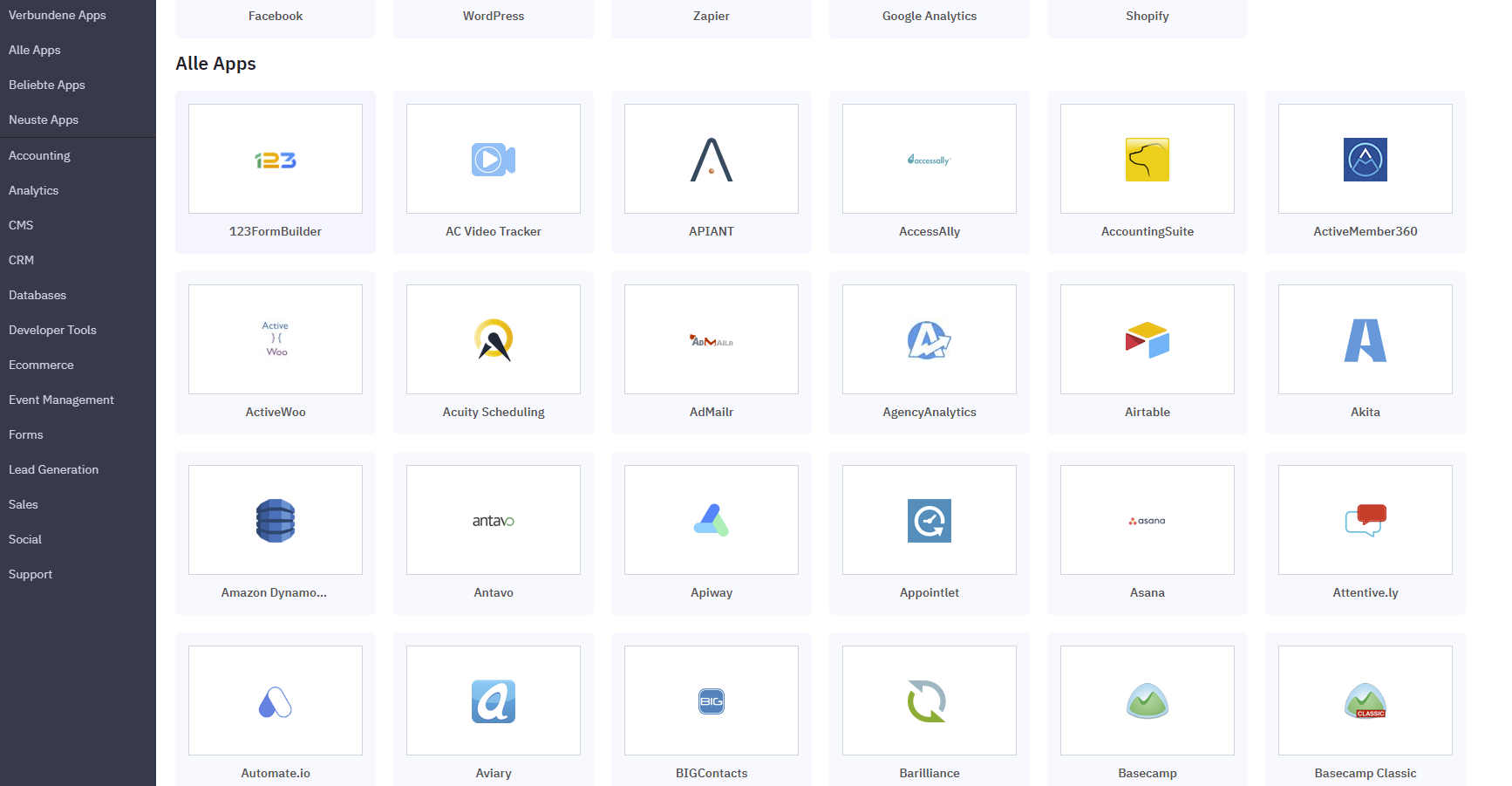Viewport: 1512px width, 786px height.
Task: Click the Attentive.ly name label
Action: click(x=1366, y=592)
